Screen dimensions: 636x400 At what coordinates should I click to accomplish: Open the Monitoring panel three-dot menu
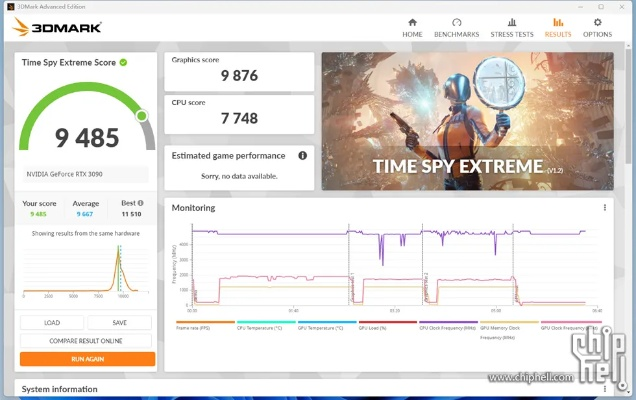pyautogui.click(x=604, y=208)
